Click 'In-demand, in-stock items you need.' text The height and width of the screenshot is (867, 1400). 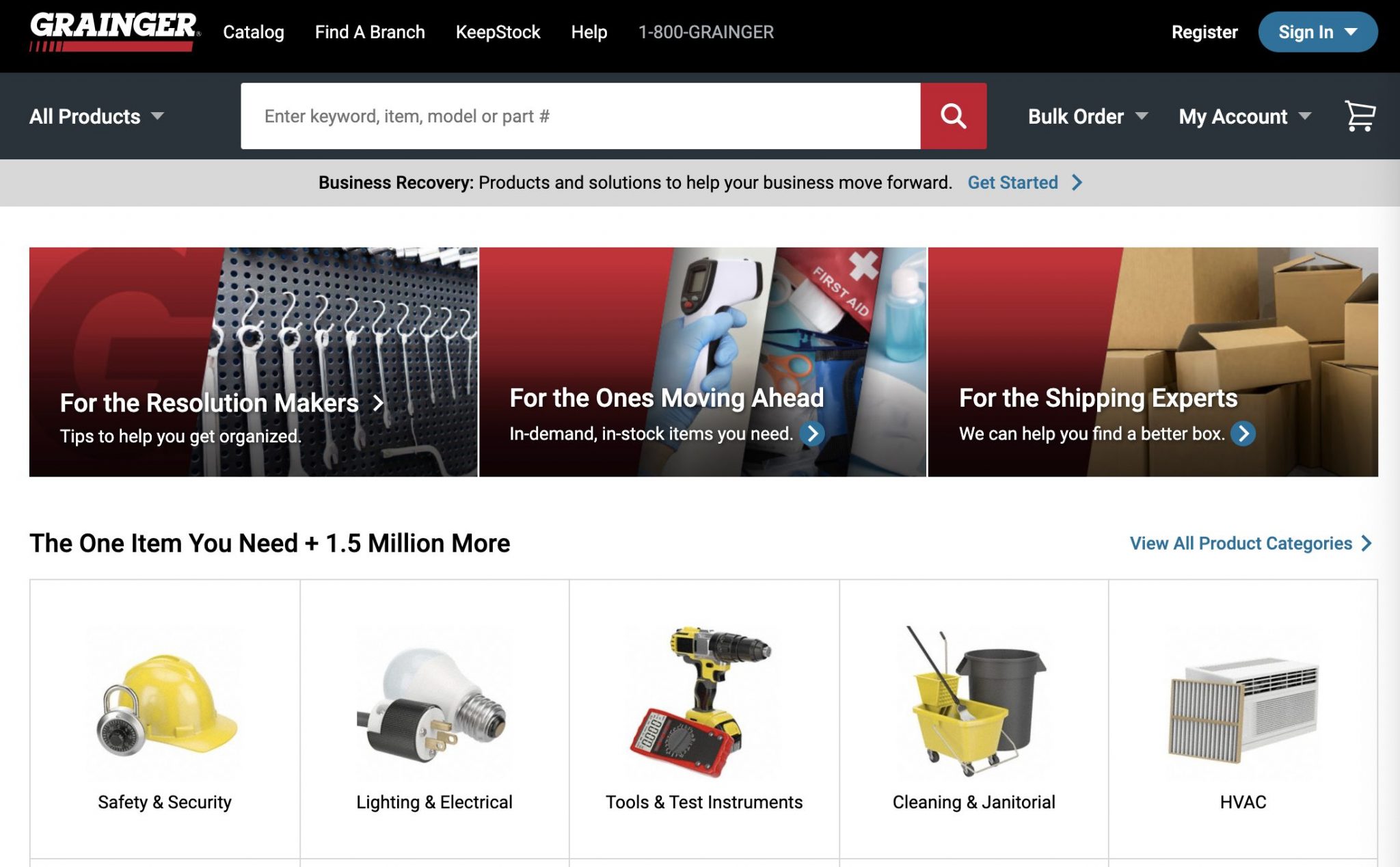[651, 433]
